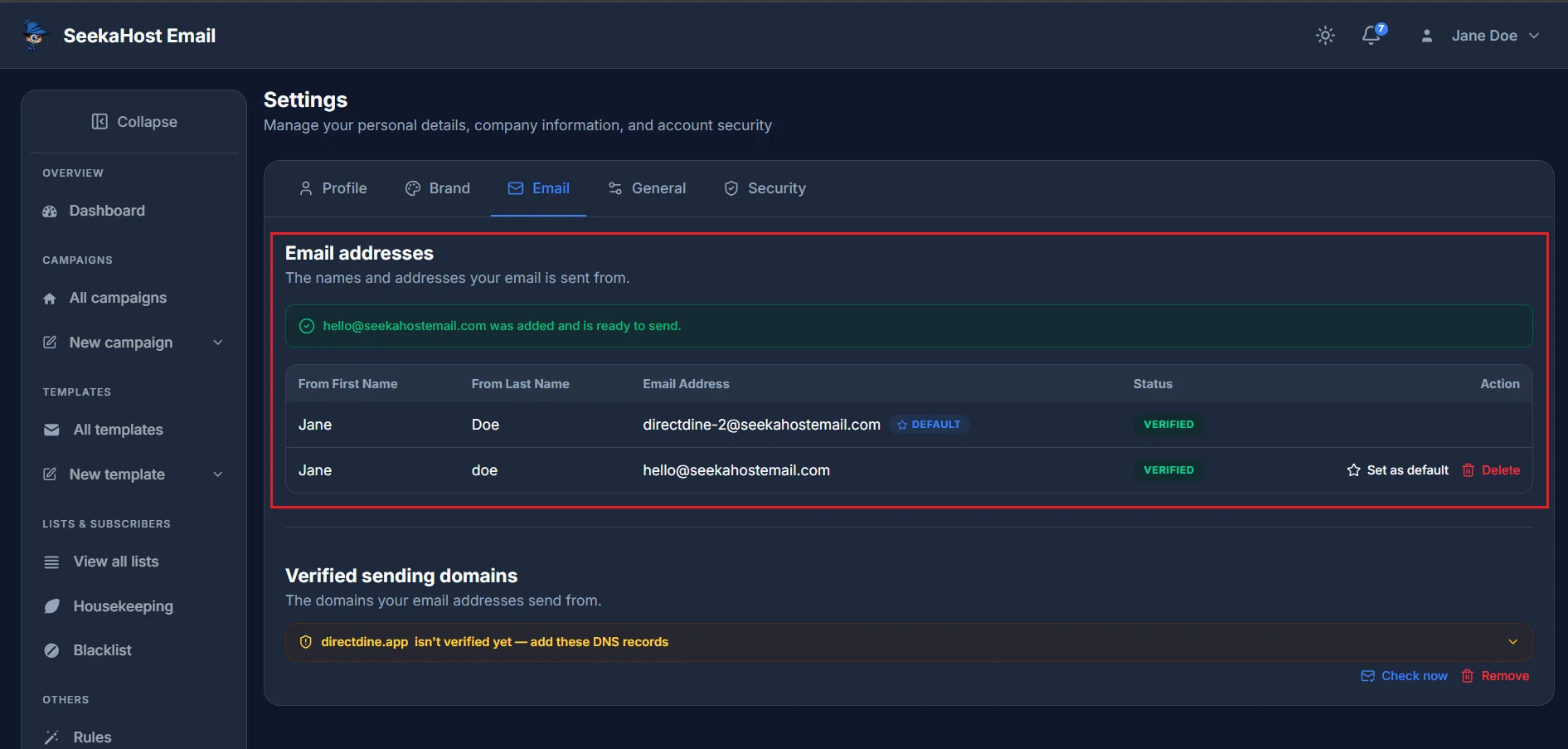Expand the directdine.app DNS records chevron
Screen dimensions: 1568x749
click(1513, 642)
